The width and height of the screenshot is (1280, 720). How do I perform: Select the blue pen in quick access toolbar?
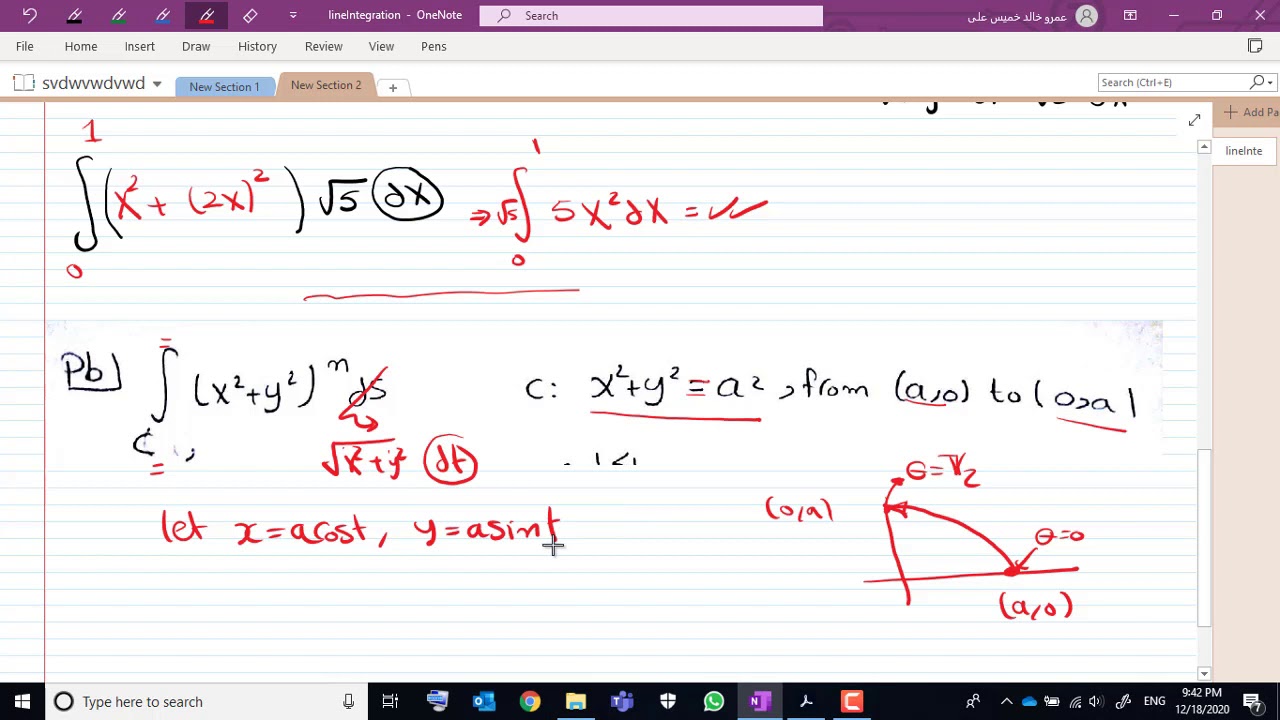[162, 15]
